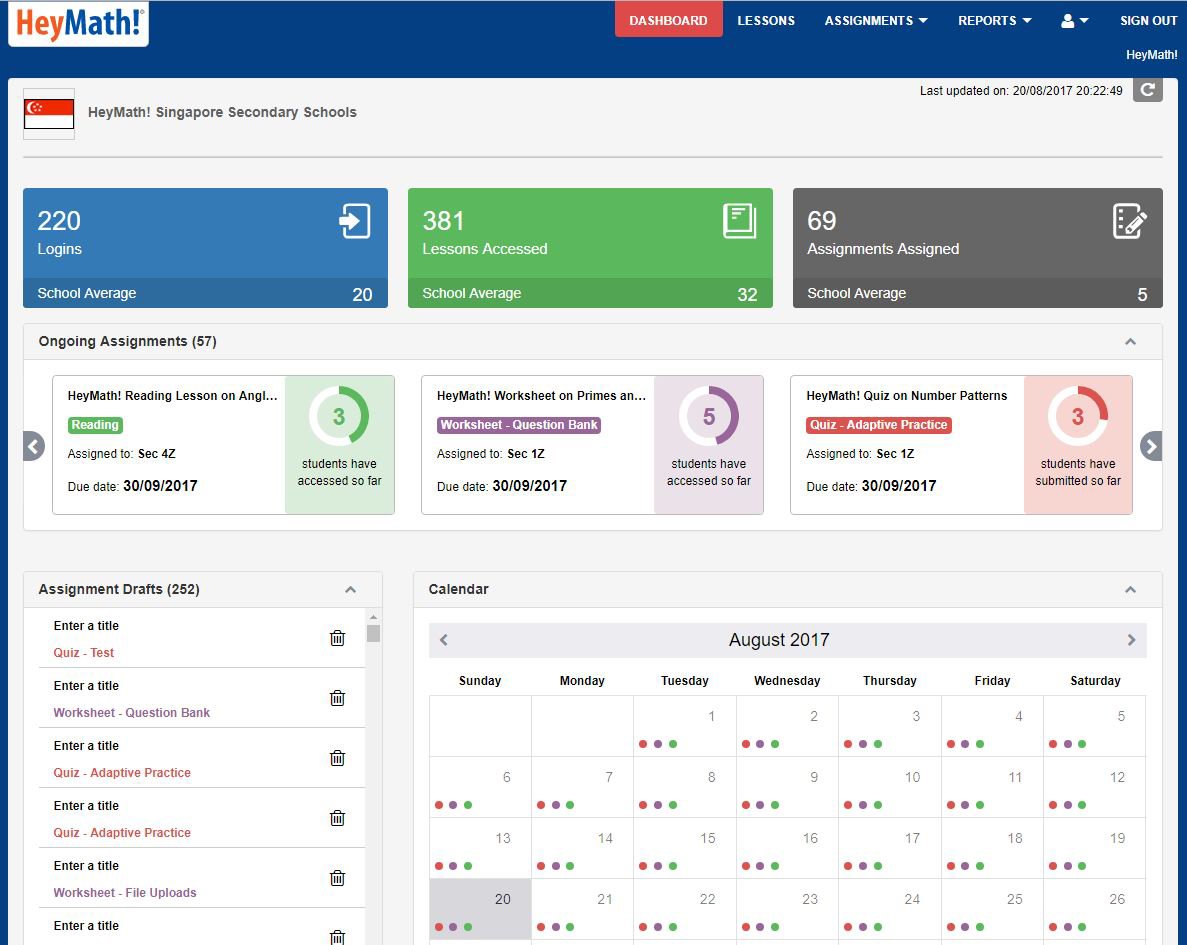The image size is (1187, 945).
Task: Select August 26 on the calendar
Action: [x=1095, y=909]
